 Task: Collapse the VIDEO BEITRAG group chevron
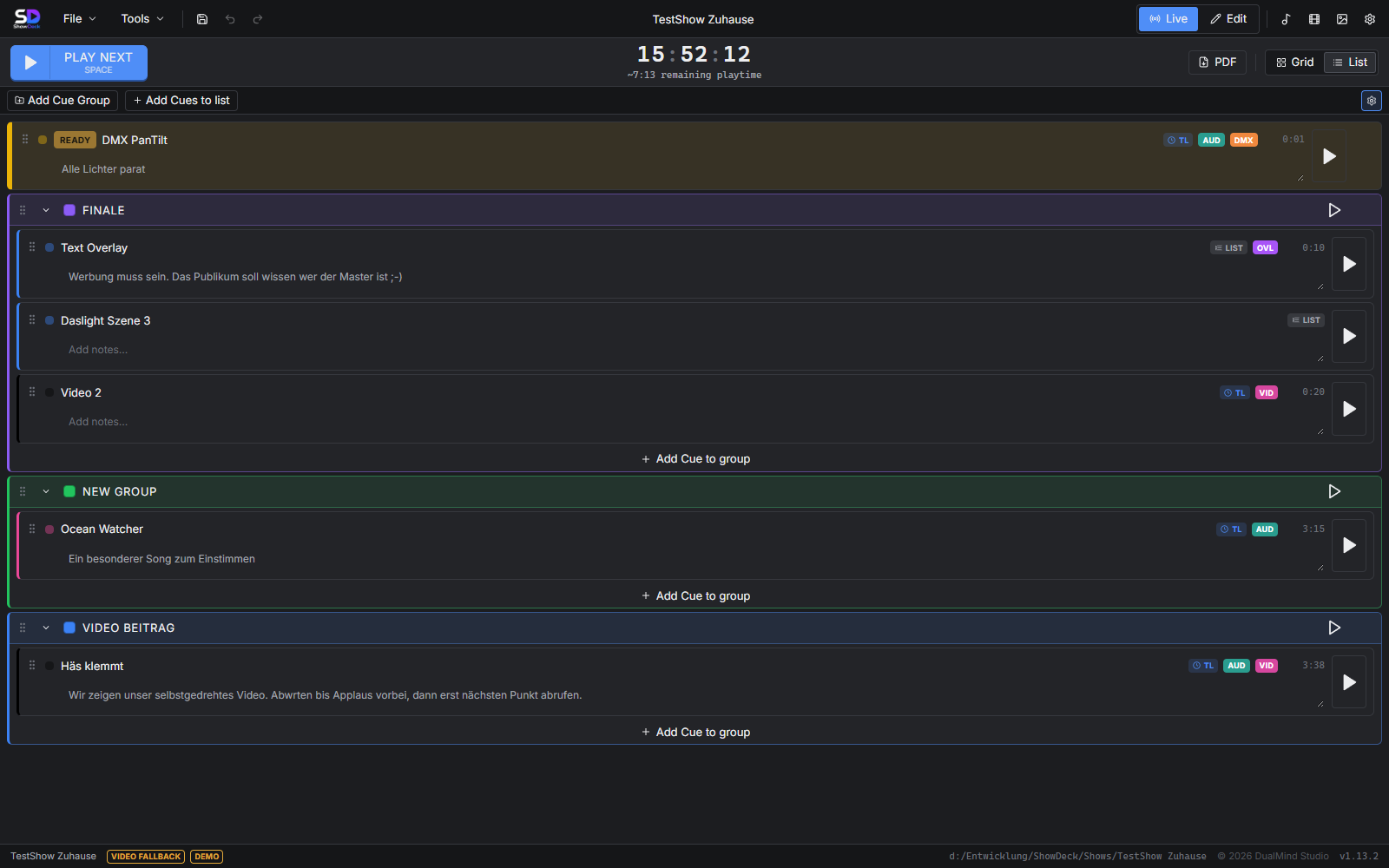click(46, 628)
